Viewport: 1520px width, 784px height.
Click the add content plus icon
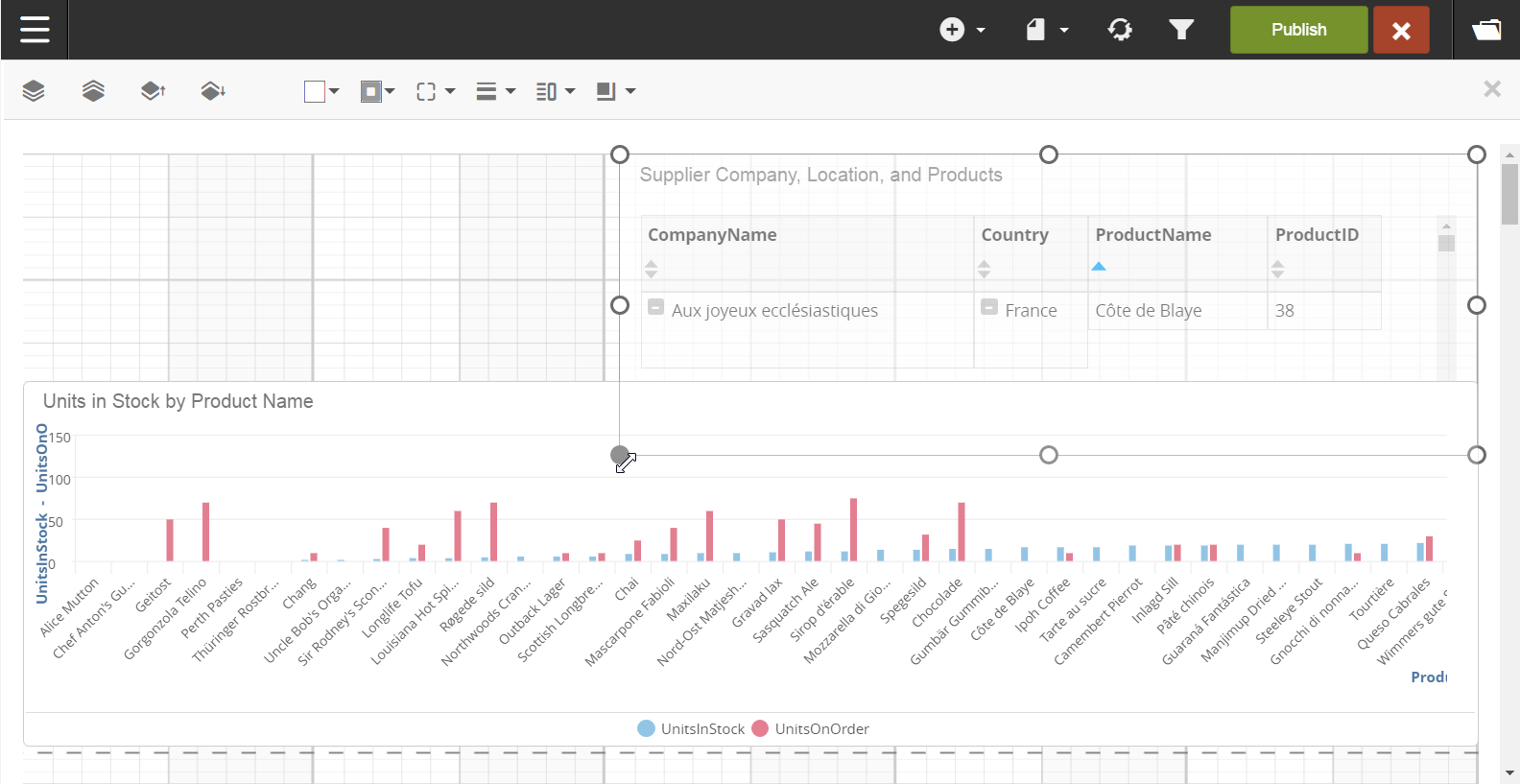coord(952,30)
